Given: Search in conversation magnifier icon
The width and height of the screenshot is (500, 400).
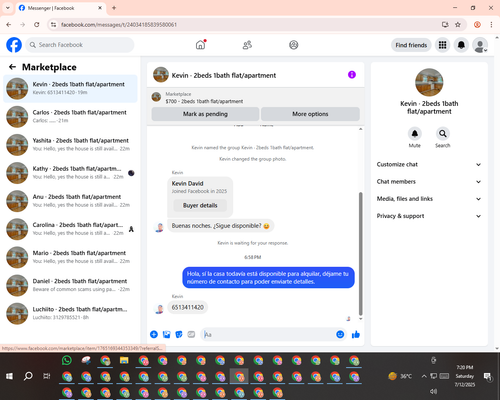Looking at the screenshot, I should pyautogui.click(x=443, y=134).
